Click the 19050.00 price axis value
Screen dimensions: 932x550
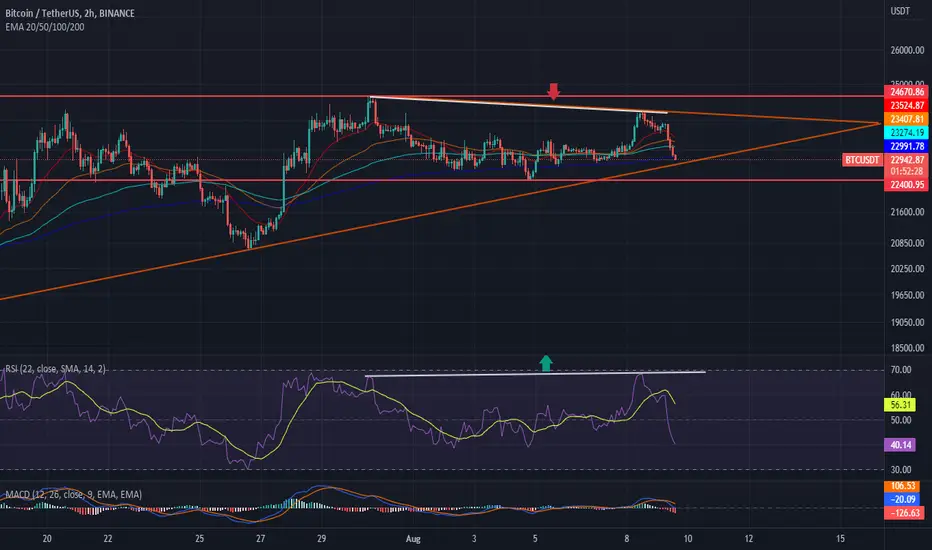pos(907,322)
